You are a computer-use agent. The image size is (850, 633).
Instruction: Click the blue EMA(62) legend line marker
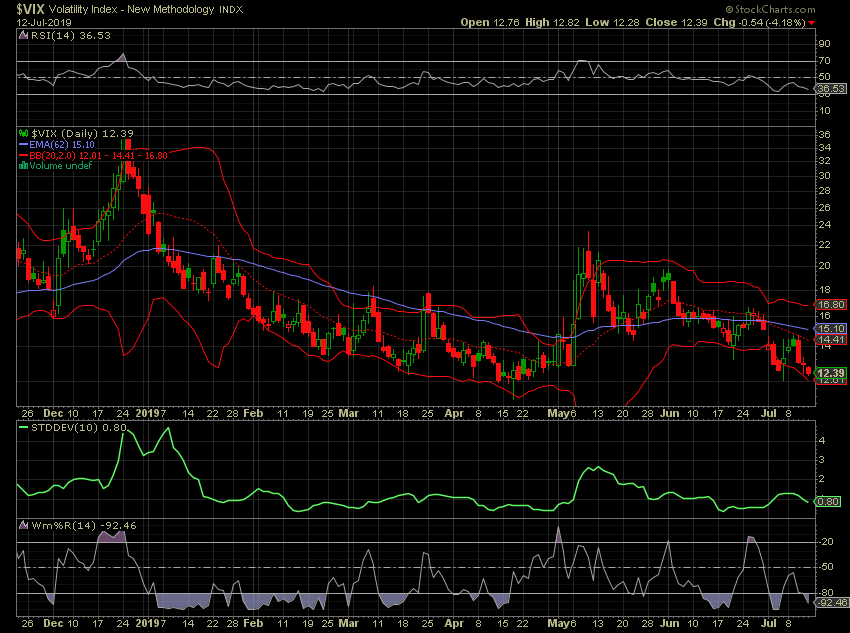[23, 145]
